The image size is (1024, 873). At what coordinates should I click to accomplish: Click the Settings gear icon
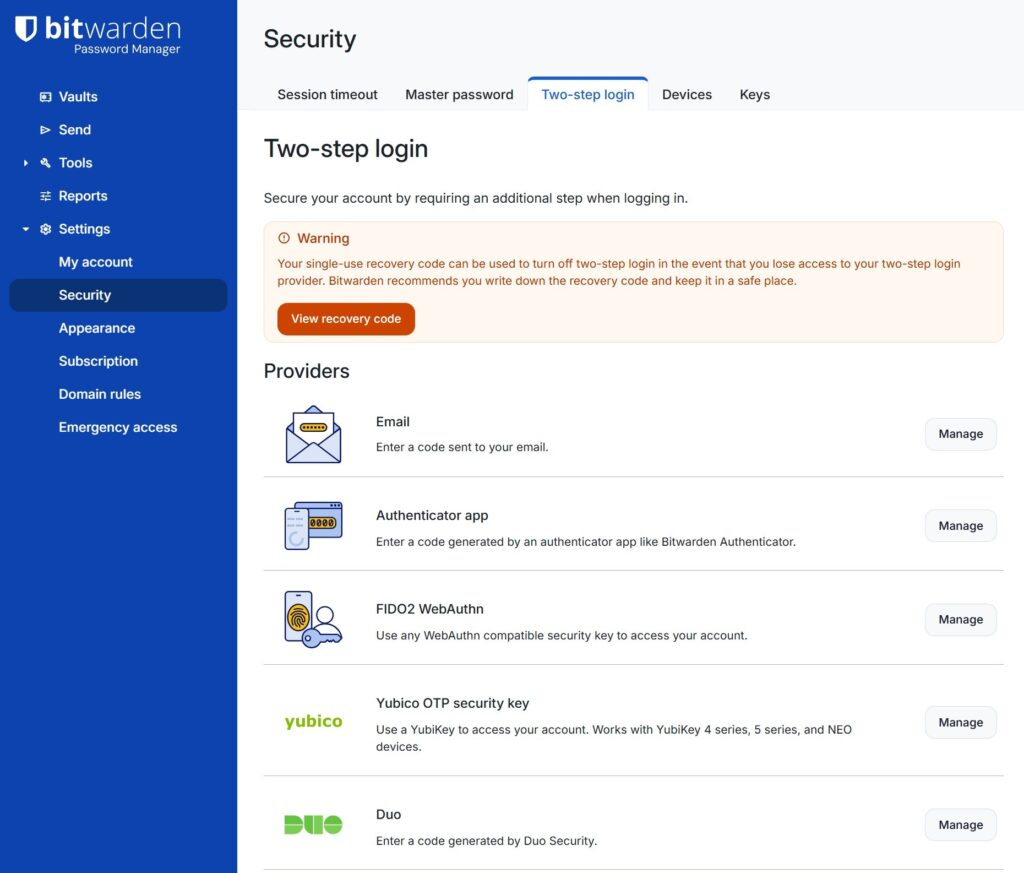coord(45,229)
